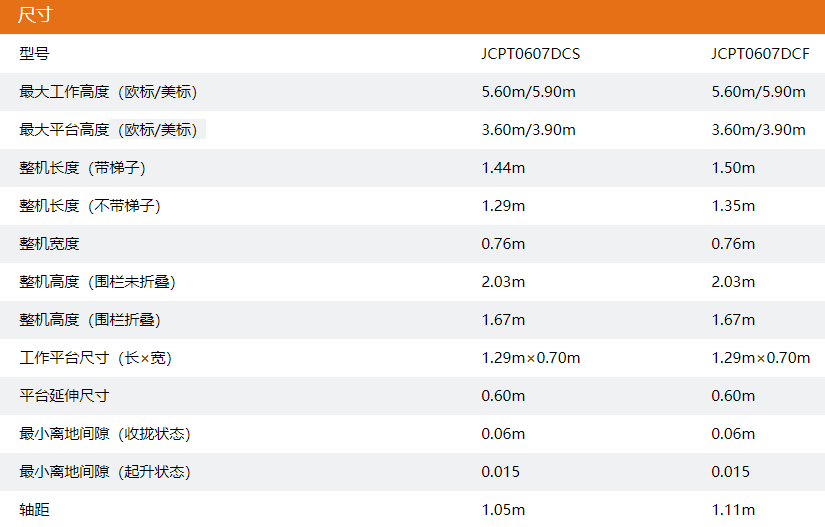Click JCPT0607DCF 1.67m folded height
This screenshot has height=527, width=825.
(733, 320)
